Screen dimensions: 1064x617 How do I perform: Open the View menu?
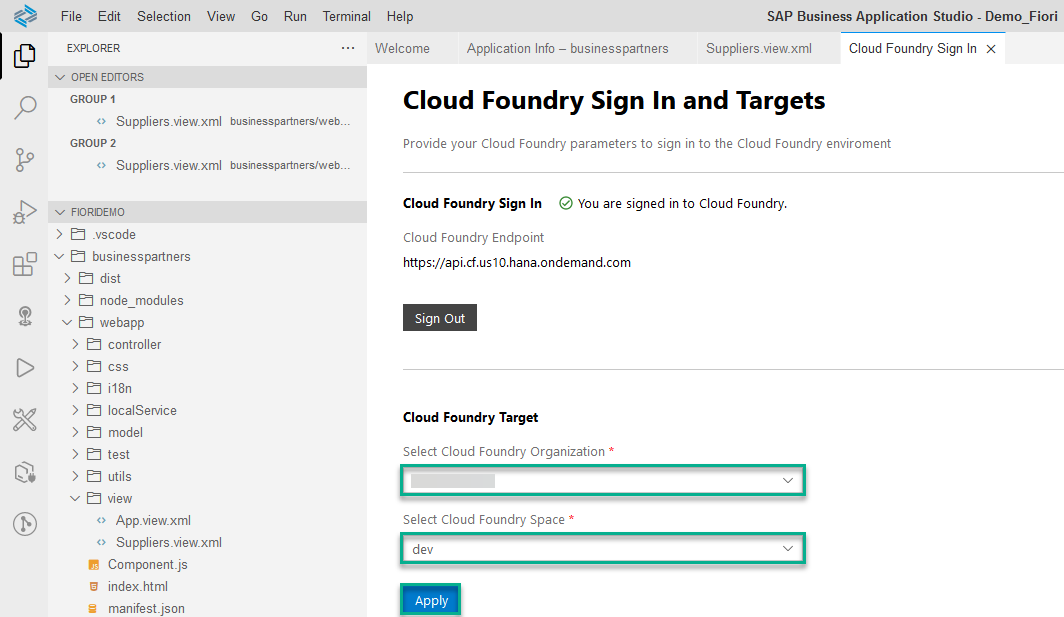(221, 16)
